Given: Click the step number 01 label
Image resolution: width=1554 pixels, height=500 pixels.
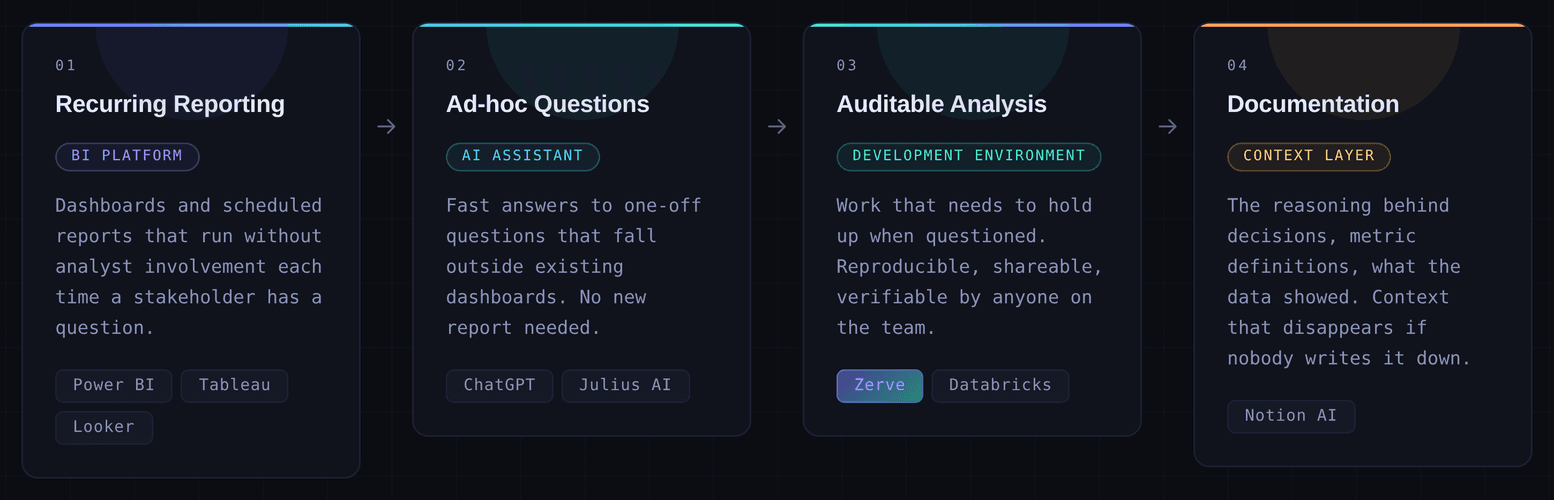Looking at the screenshot, I should [x=65, y=66].
